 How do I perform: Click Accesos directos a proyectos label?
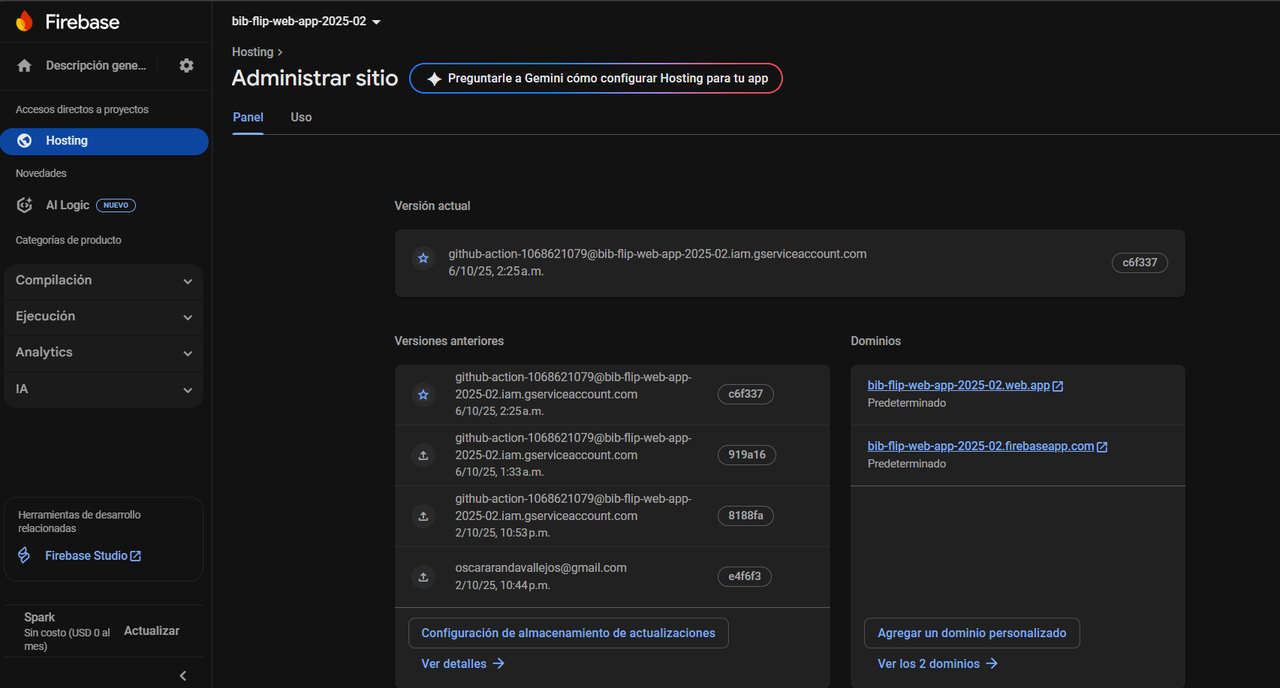point(82,109)
